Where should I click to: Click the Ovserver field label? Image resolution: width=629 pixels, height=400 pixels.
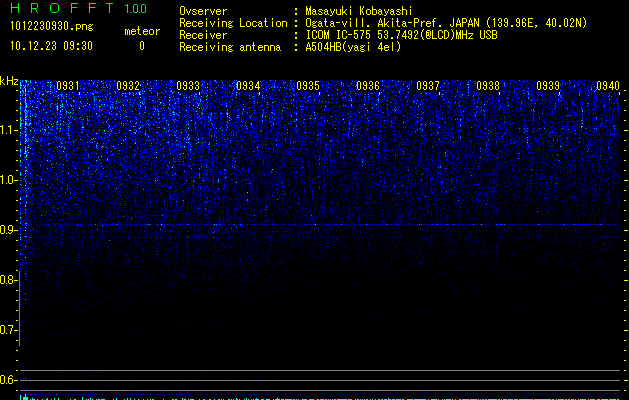coord(203,11)
